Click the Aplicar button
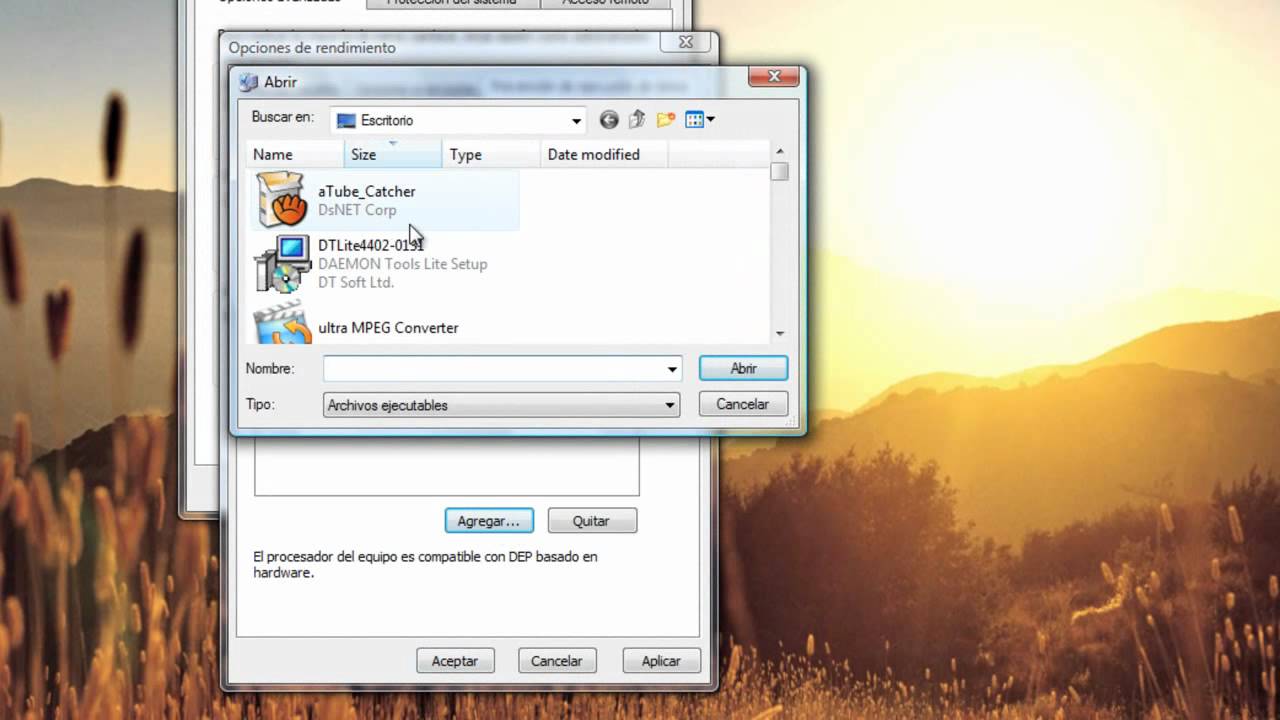This screenshot has width=1280, height=720. tap(661, 661)
